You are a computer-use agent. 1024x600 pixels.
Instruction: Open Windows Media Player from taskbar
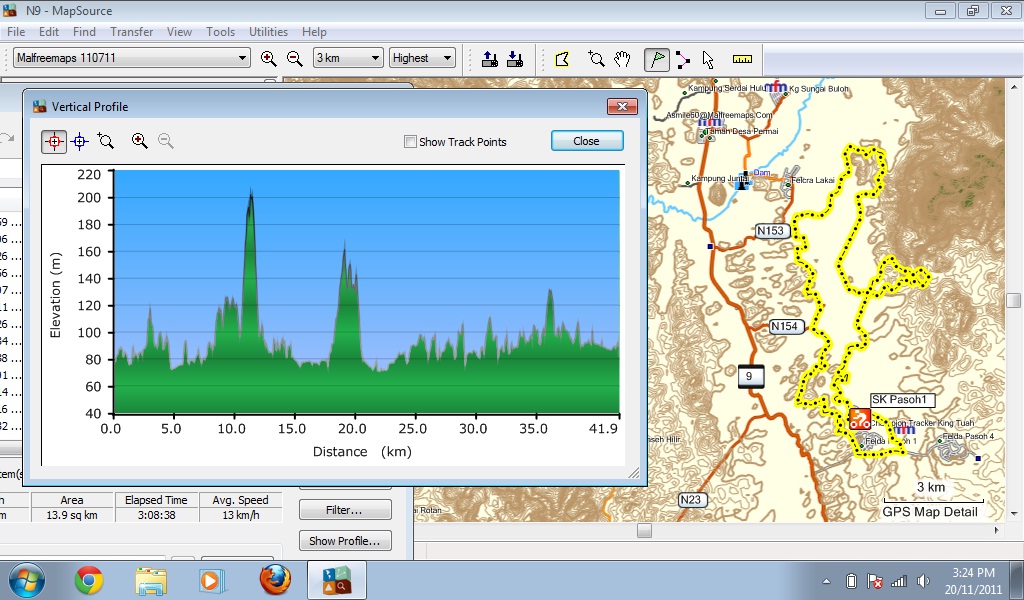coord(212,580)
